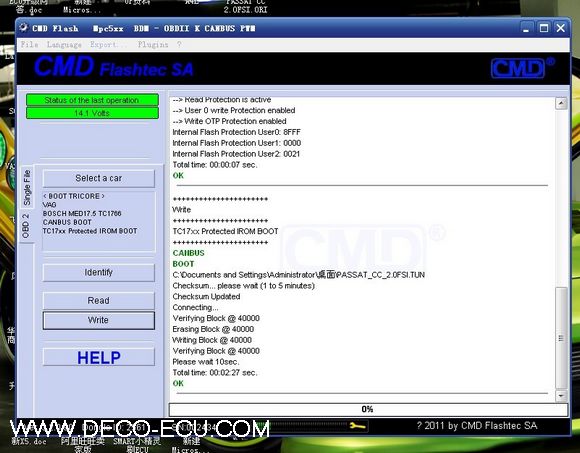
Task: Open the ? help menu item
Action: click(x=179, y=45)
